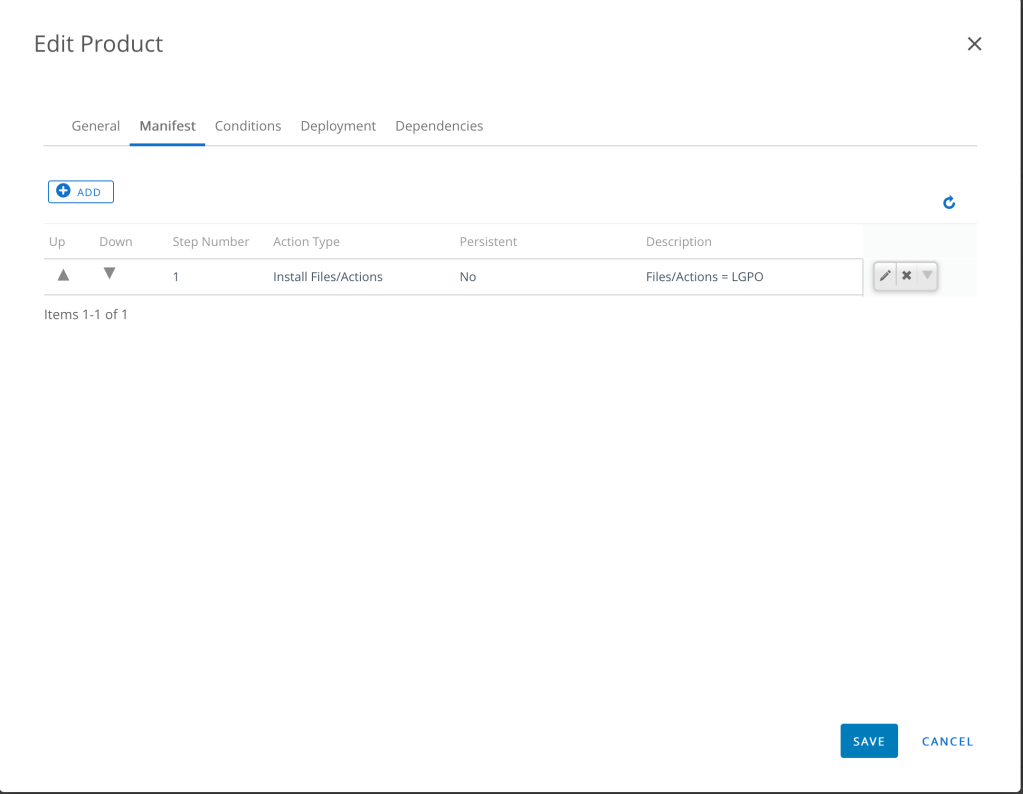Open the Conditions tab
Viewport: 1023px width, 794px height.
coord(248,126)
